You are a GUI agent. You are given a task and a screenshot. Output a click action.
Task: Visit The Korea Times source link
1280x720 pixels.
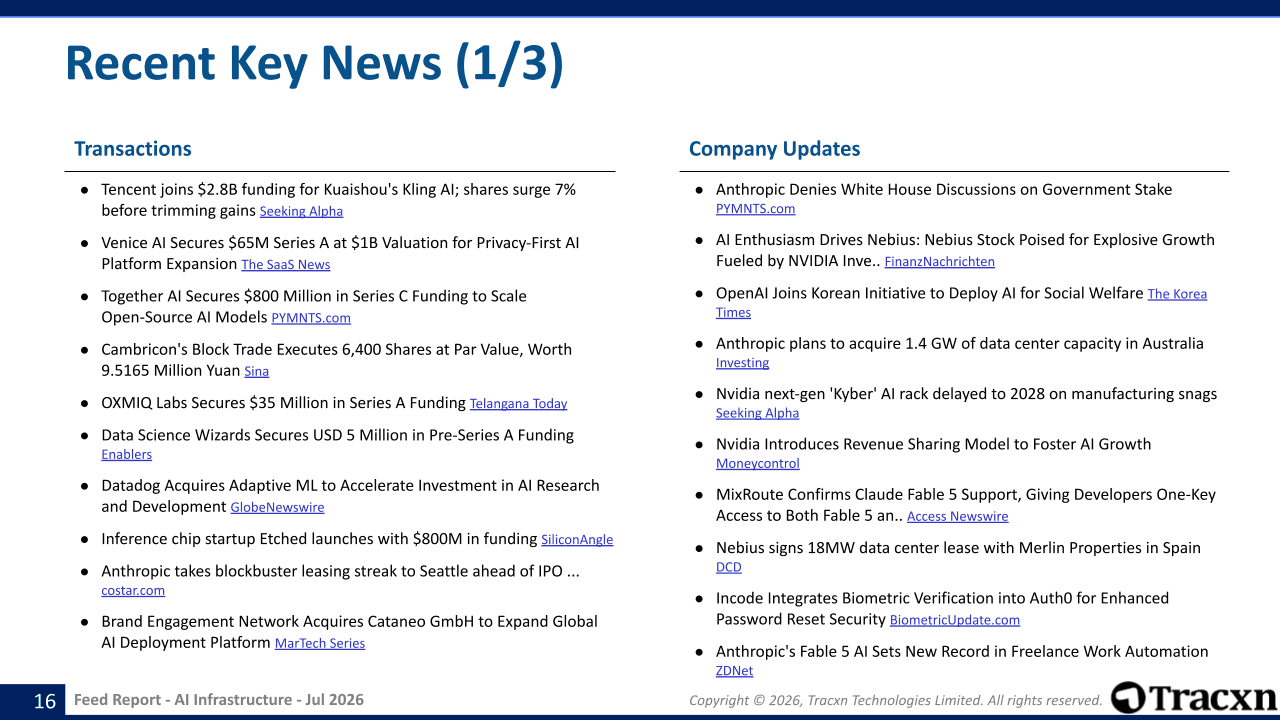click(961, 303)
